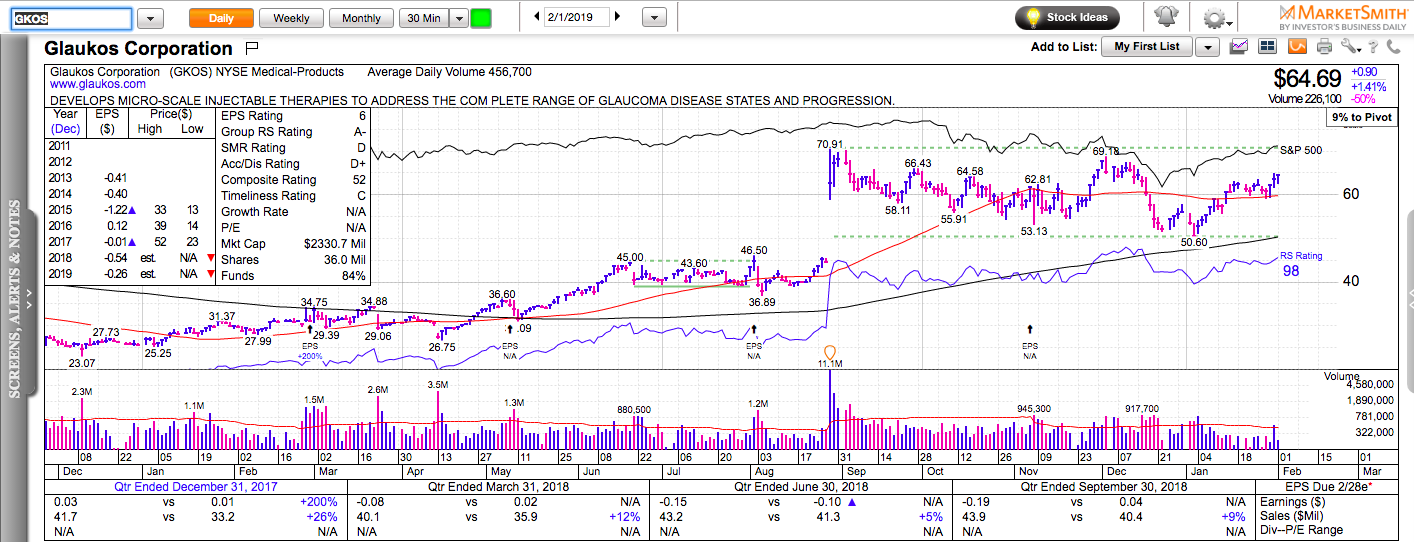Open the wrench tools menu
Screen dimensions: 1414x542
coord(1351,46)
